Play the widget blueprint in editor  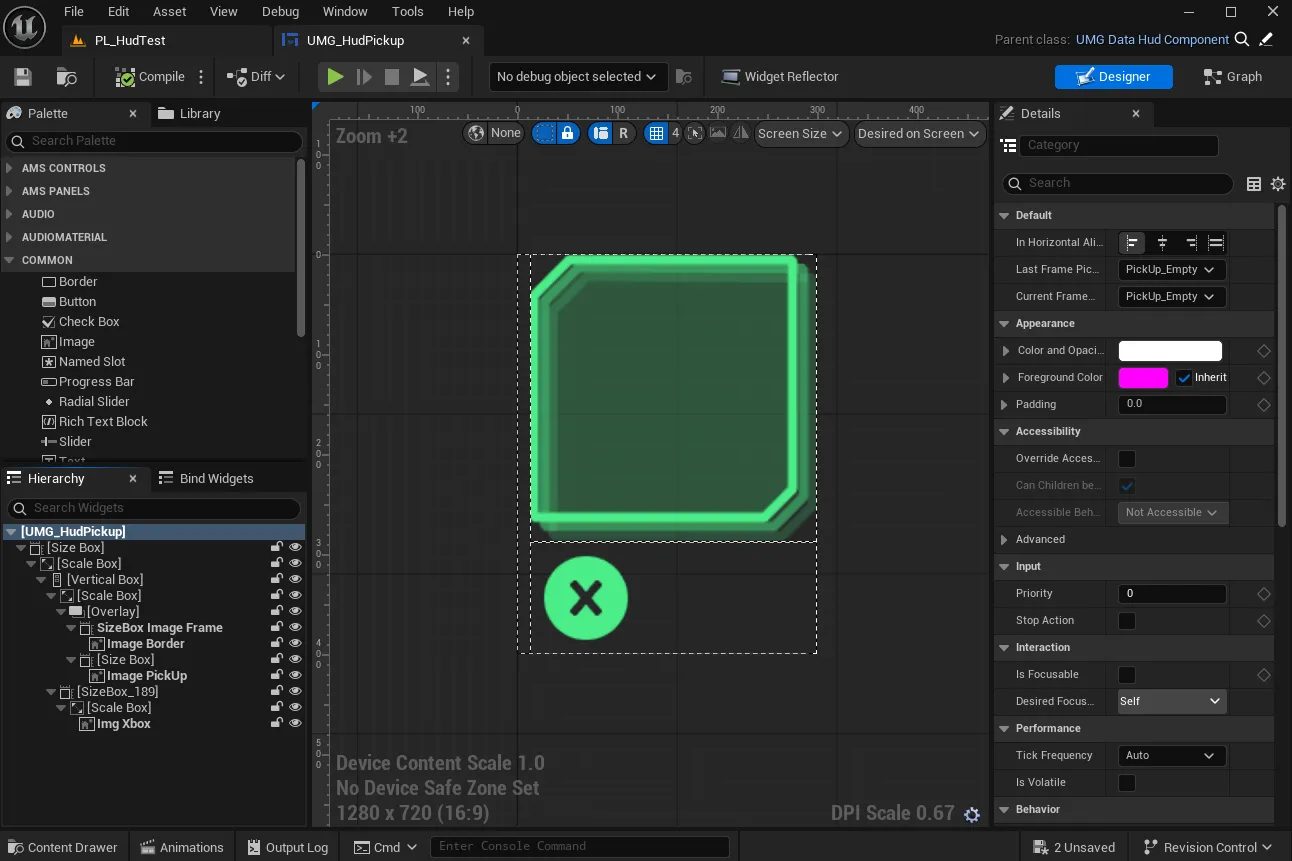coord(335,76)
